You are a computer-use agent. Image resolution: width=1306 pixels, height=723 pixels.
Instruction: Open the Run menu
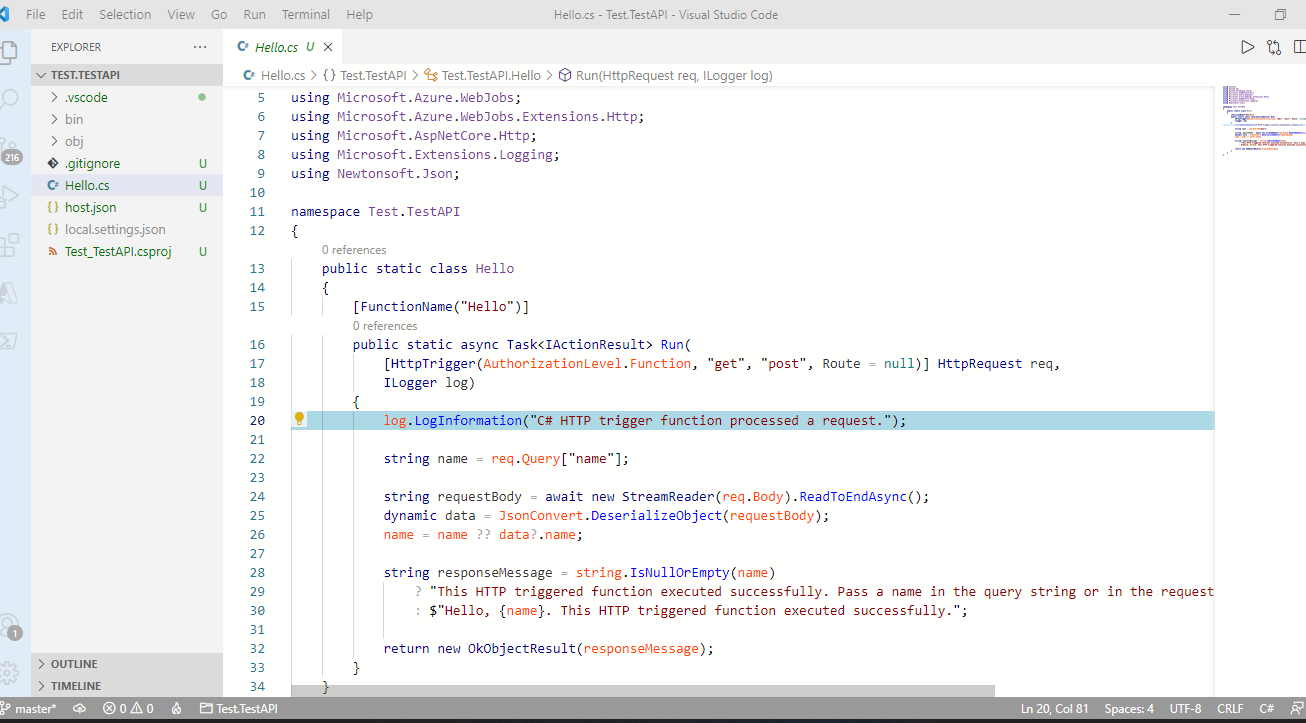(x=255, y=14)
